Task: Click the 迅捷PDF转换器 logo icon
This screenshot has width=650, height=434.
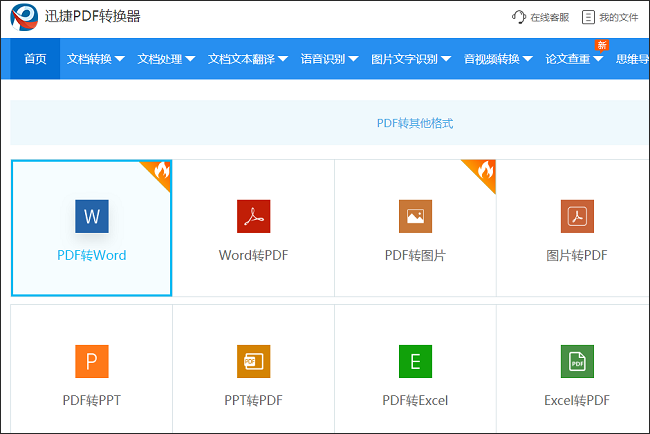Action: click(24, 17)
